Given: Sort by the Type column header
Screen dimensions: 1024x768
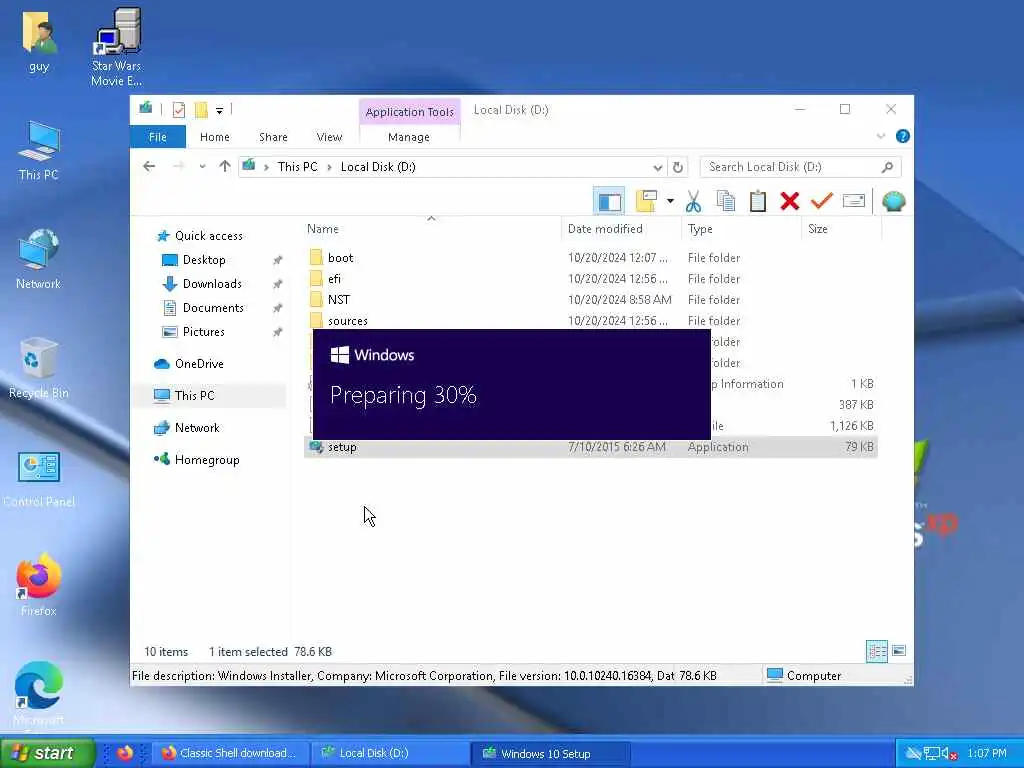Looking at the screenshot, I should 741,229.
